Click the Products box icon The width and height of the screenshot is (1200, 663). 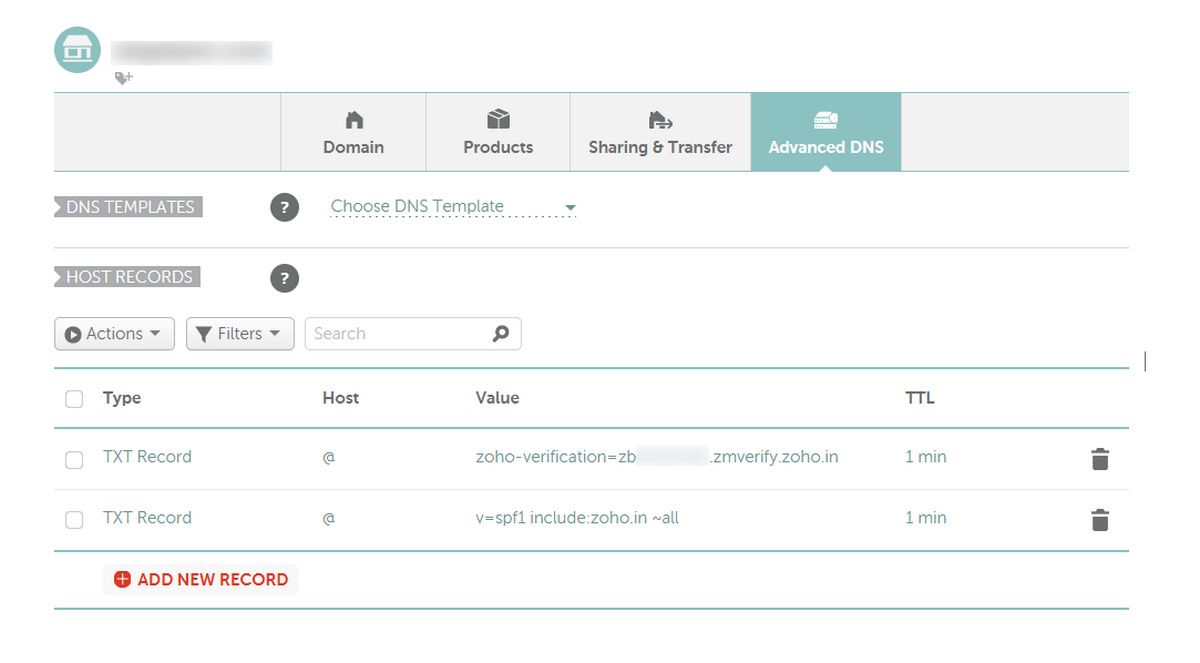pyautogui.click(x=497, y=118)
